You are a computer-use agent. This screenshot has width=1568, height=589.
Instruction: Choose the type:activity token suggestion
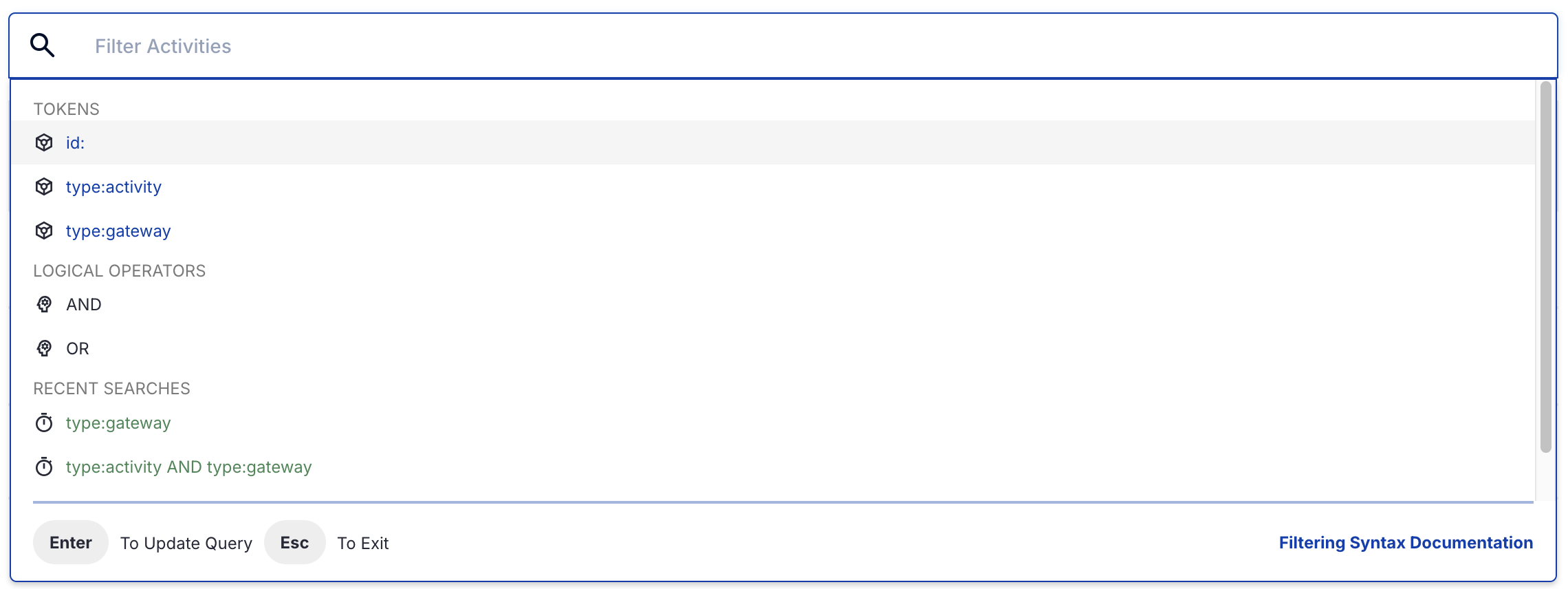(x=773, y=186)
